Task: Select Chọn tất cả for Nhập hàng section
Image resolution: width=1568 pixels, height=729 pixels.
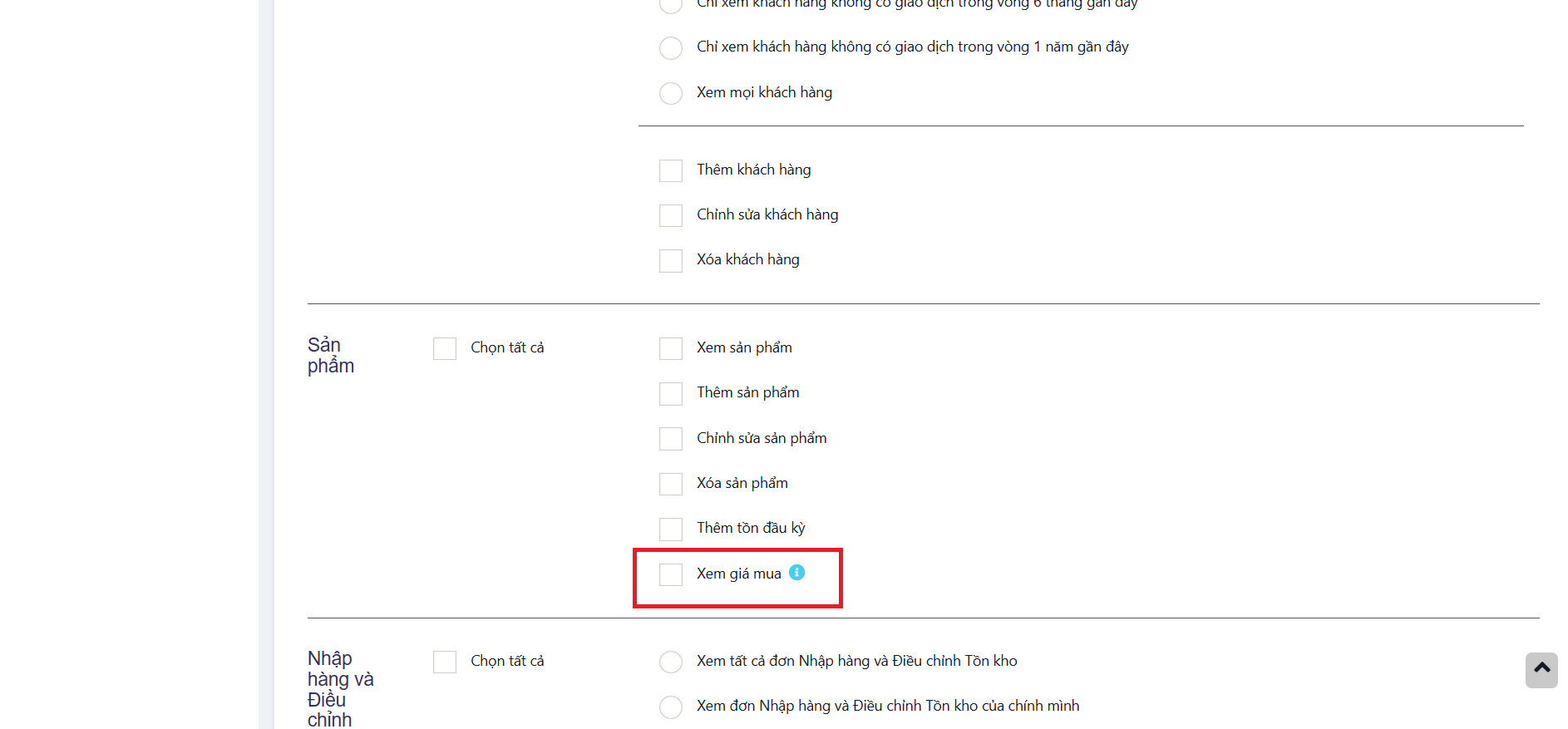Action: point(445,662)
